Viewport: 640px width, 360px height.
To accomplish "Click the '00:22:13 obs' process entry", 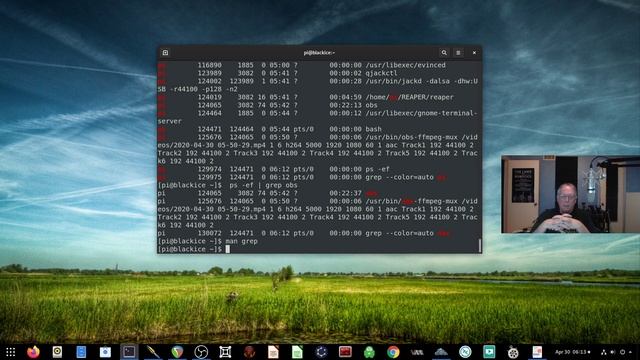I will pyautogui.click(x=353, y=105).
